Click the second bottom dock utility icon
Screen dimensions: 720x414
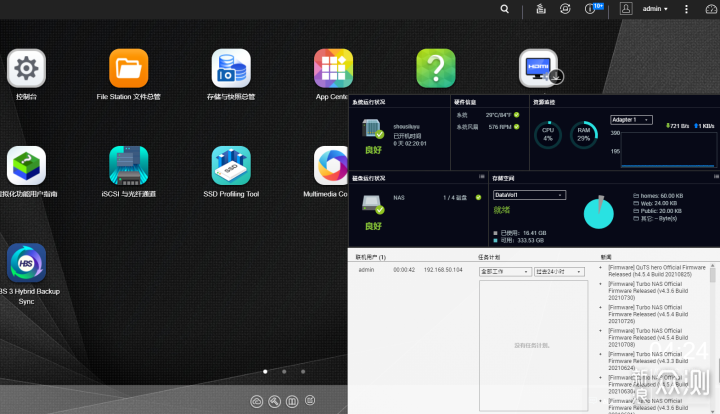click(275, 402)
